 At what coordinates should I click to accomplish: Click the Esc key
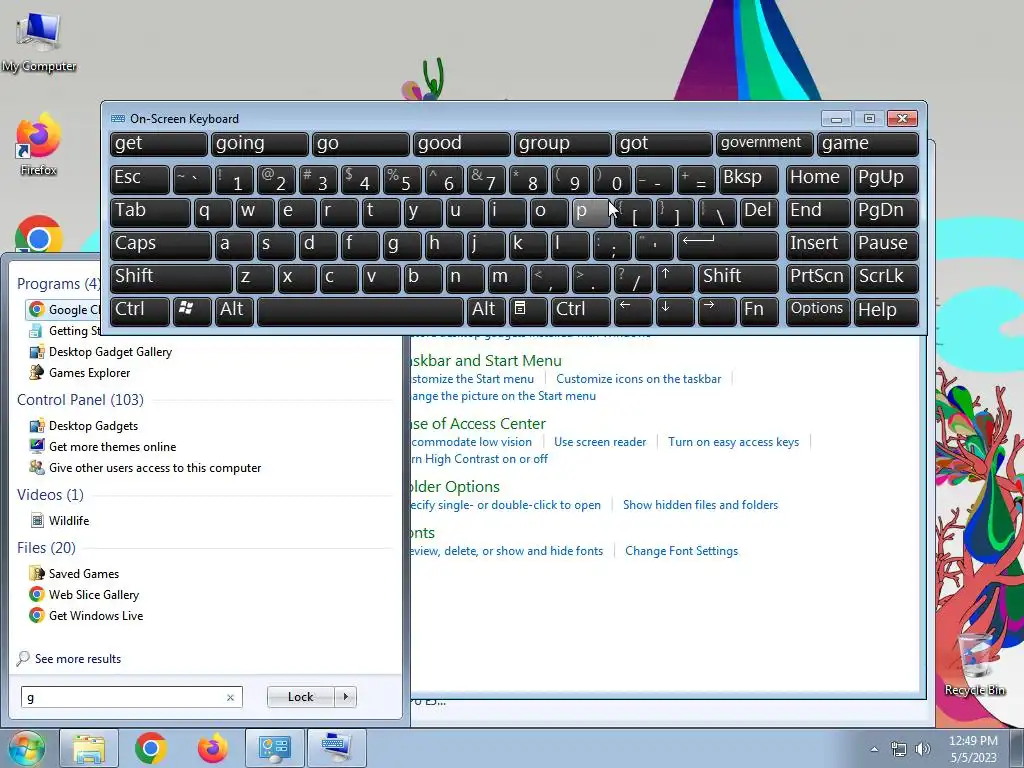(x=140, y=179)
